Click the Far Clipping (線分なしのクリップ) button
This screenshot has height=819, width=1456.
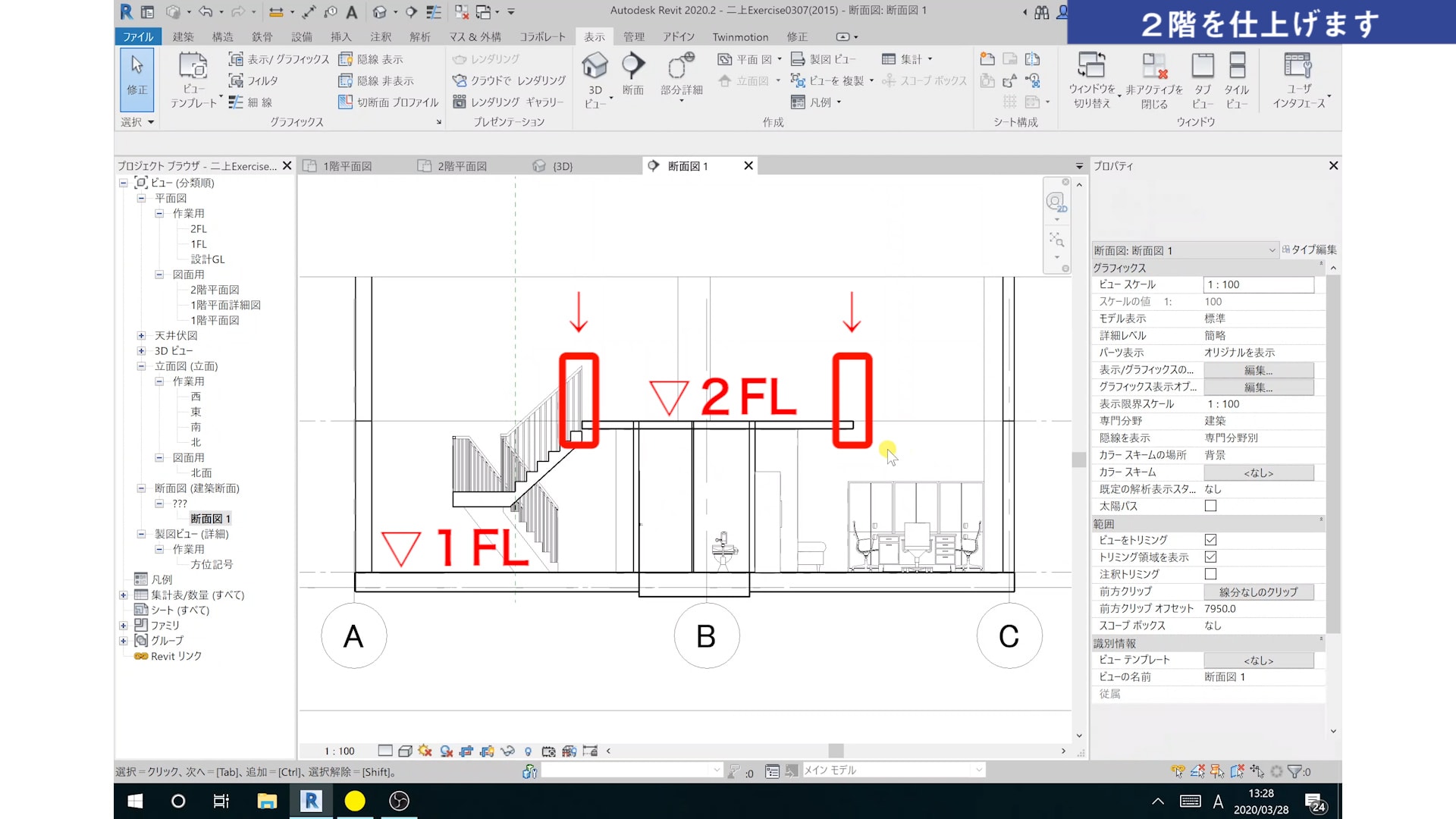(x=1258, y=591)
